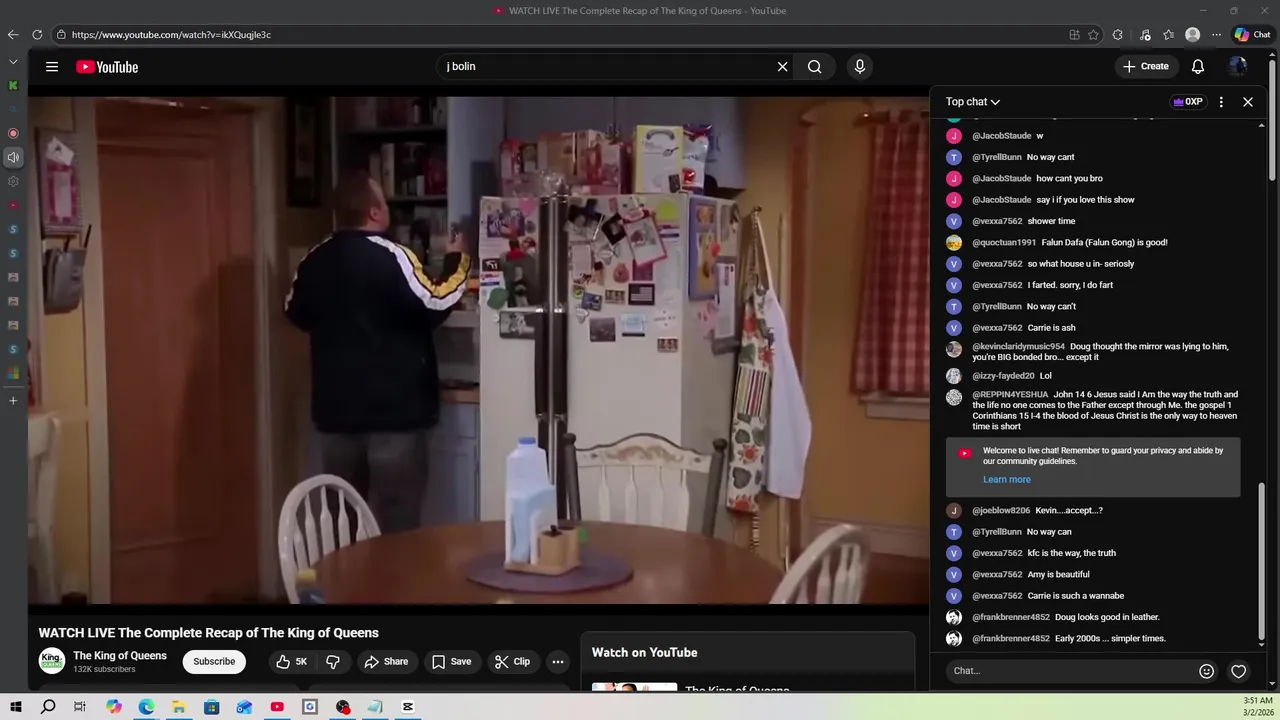The image size is (1280, 720).
Task: Open more video actions (three dots)
Action: tap(558, 661)
